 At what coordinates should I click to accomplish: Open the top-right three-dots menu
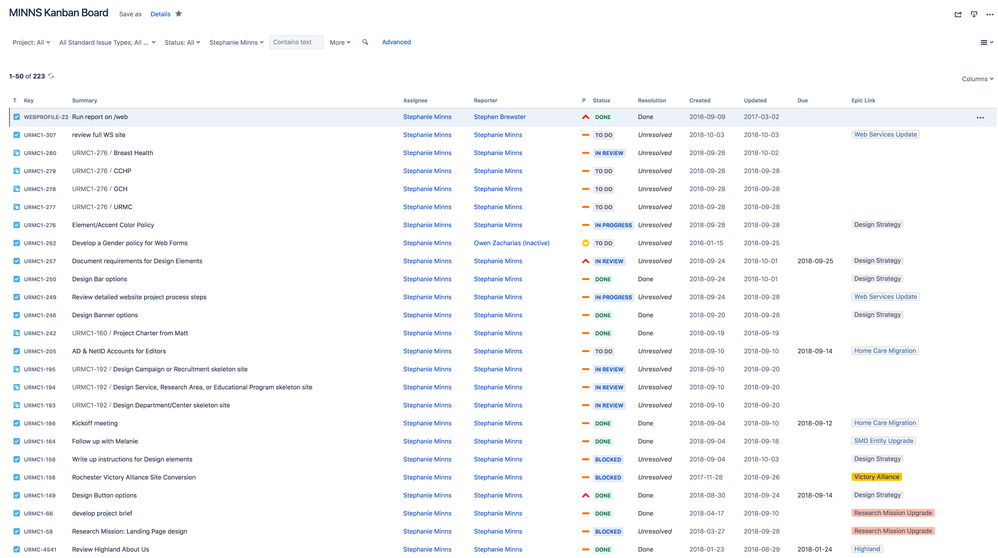pyautogui.click(x=989, y=14)
